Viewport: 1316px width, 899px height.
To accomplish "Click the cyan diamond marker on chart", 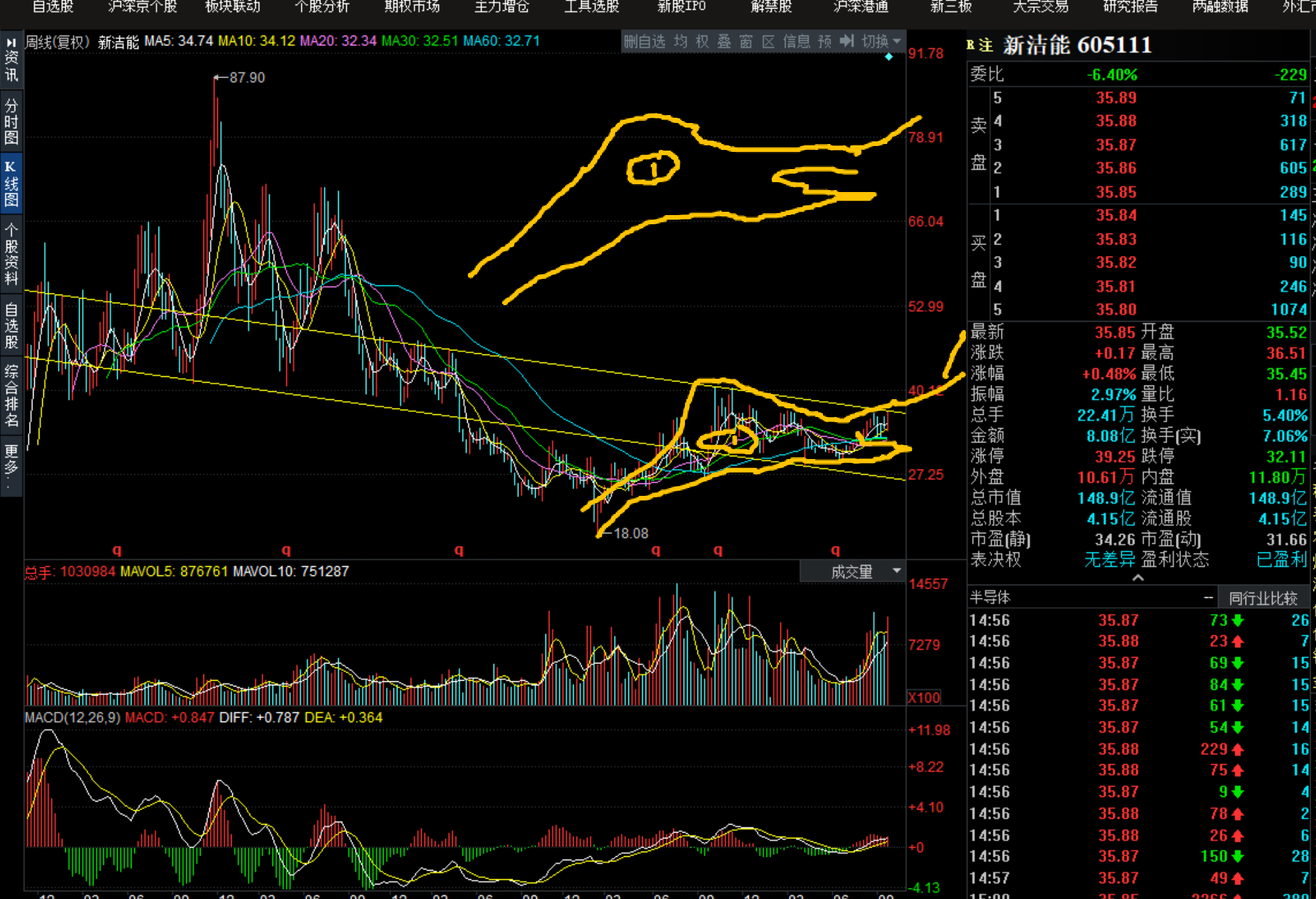I will 888,57.
